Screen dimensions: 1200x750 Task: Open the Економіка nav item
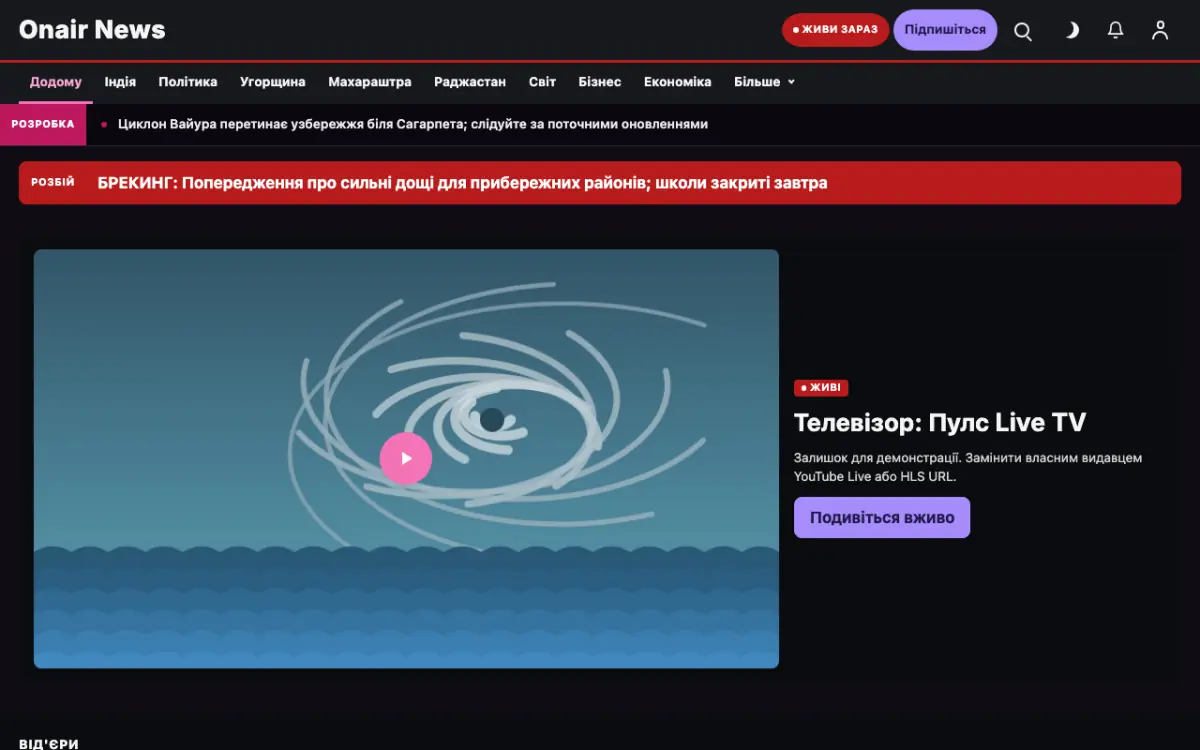(x=678, y=82)
